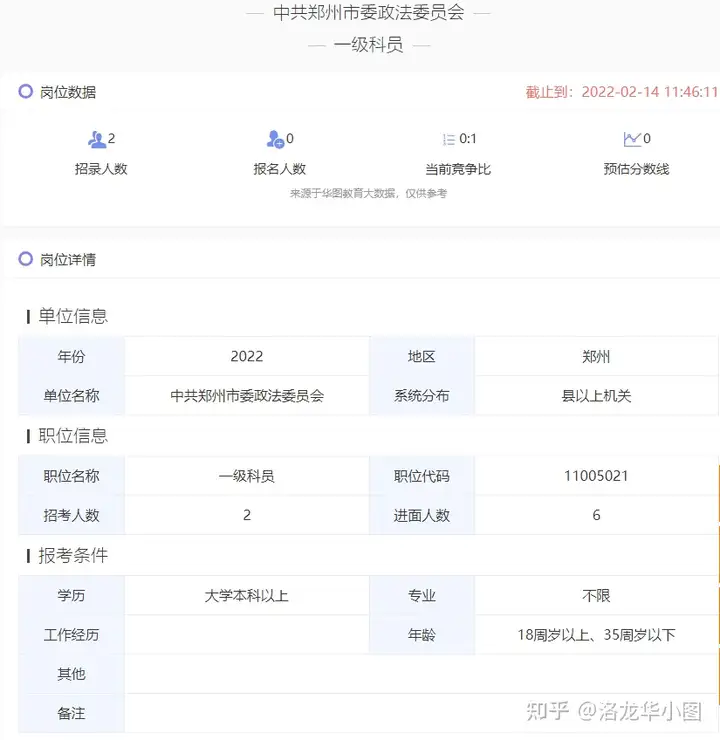The width and height of the screenshot is (720, 740).
Task: Select the 岗位详情 section heading
Action: click(68, 259)
